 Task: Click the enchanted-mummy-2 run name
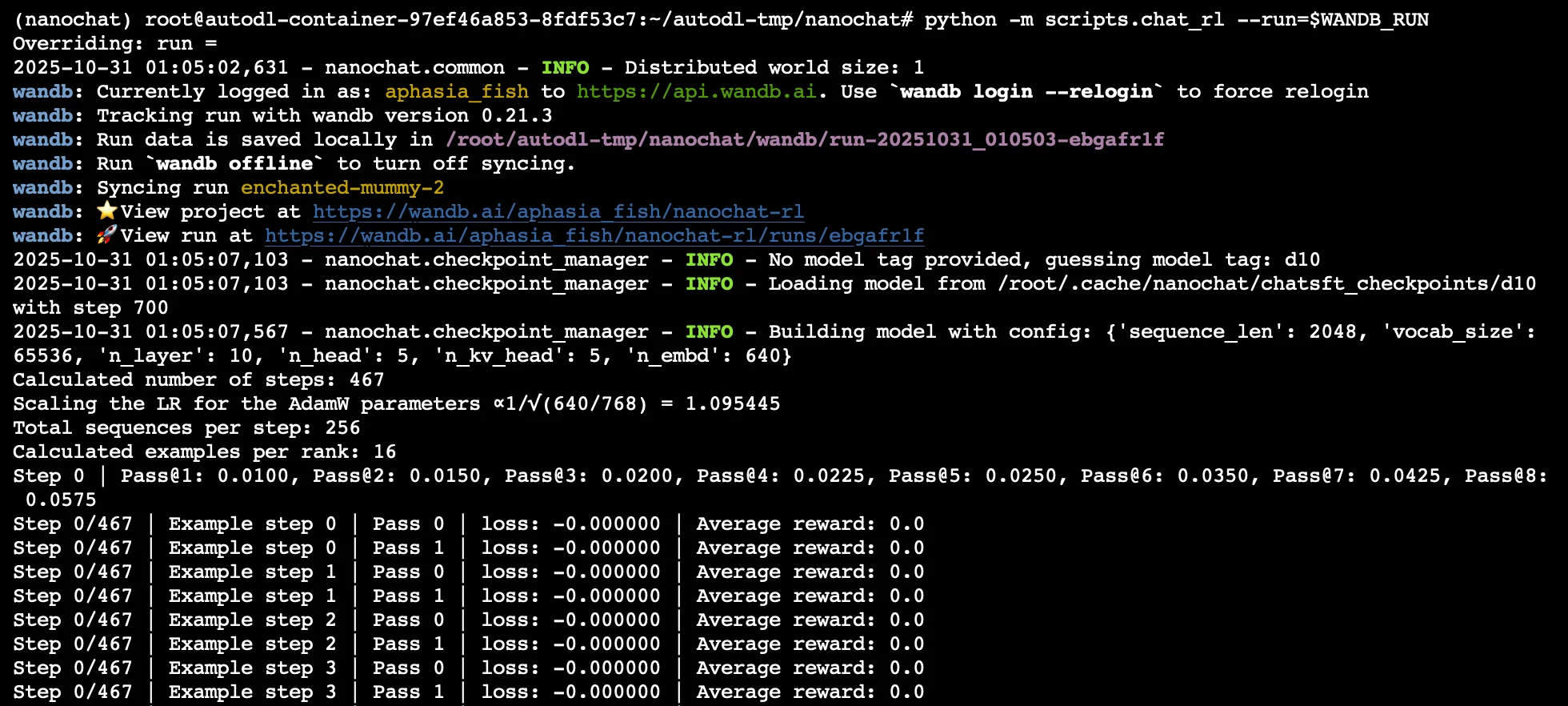pos(342,188)
